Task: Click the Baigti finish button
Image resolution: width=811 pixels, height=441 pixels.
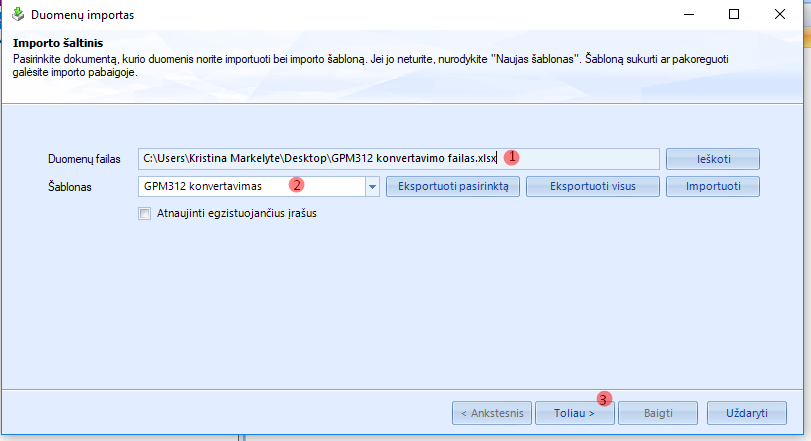Action: coord(657,412)
